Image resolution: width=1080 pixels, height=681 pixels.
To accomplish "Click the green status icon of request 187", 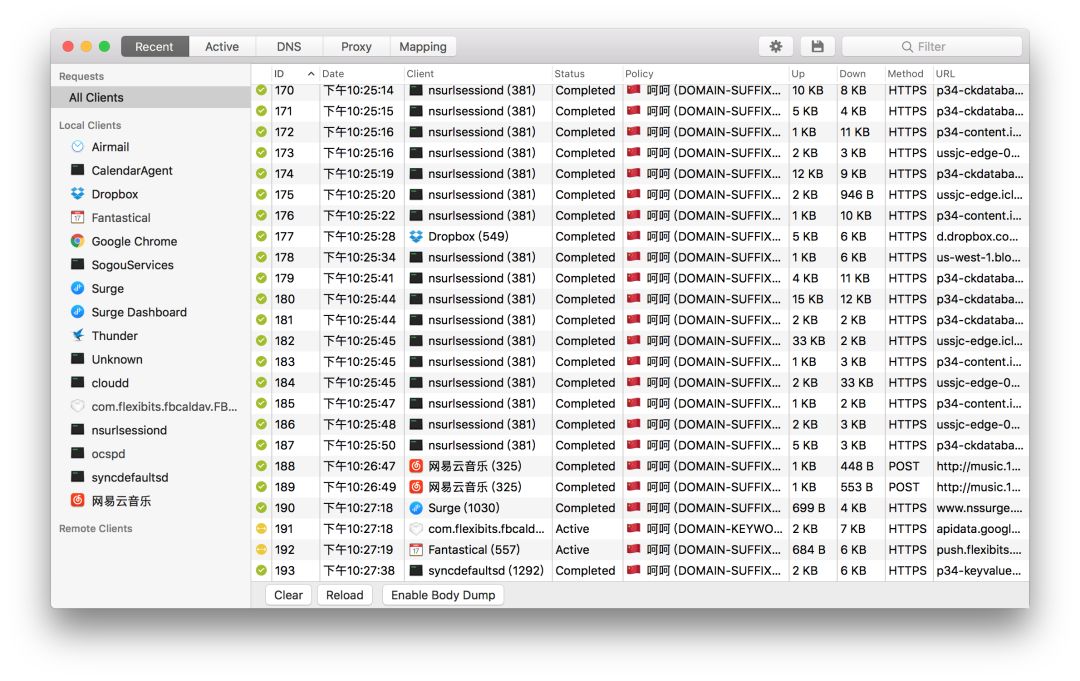I will (x=261, y=446).
